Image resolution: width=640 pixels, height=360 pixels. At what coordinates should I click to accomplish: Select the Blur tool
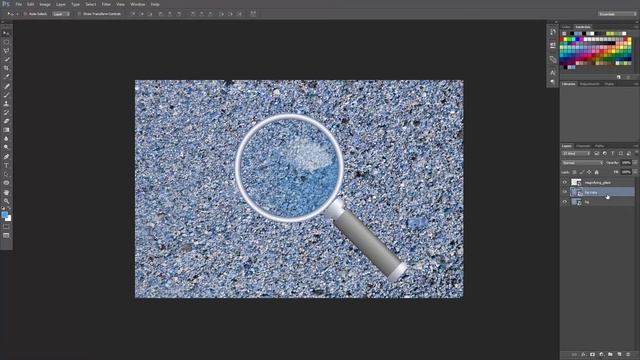pos(6,139)
